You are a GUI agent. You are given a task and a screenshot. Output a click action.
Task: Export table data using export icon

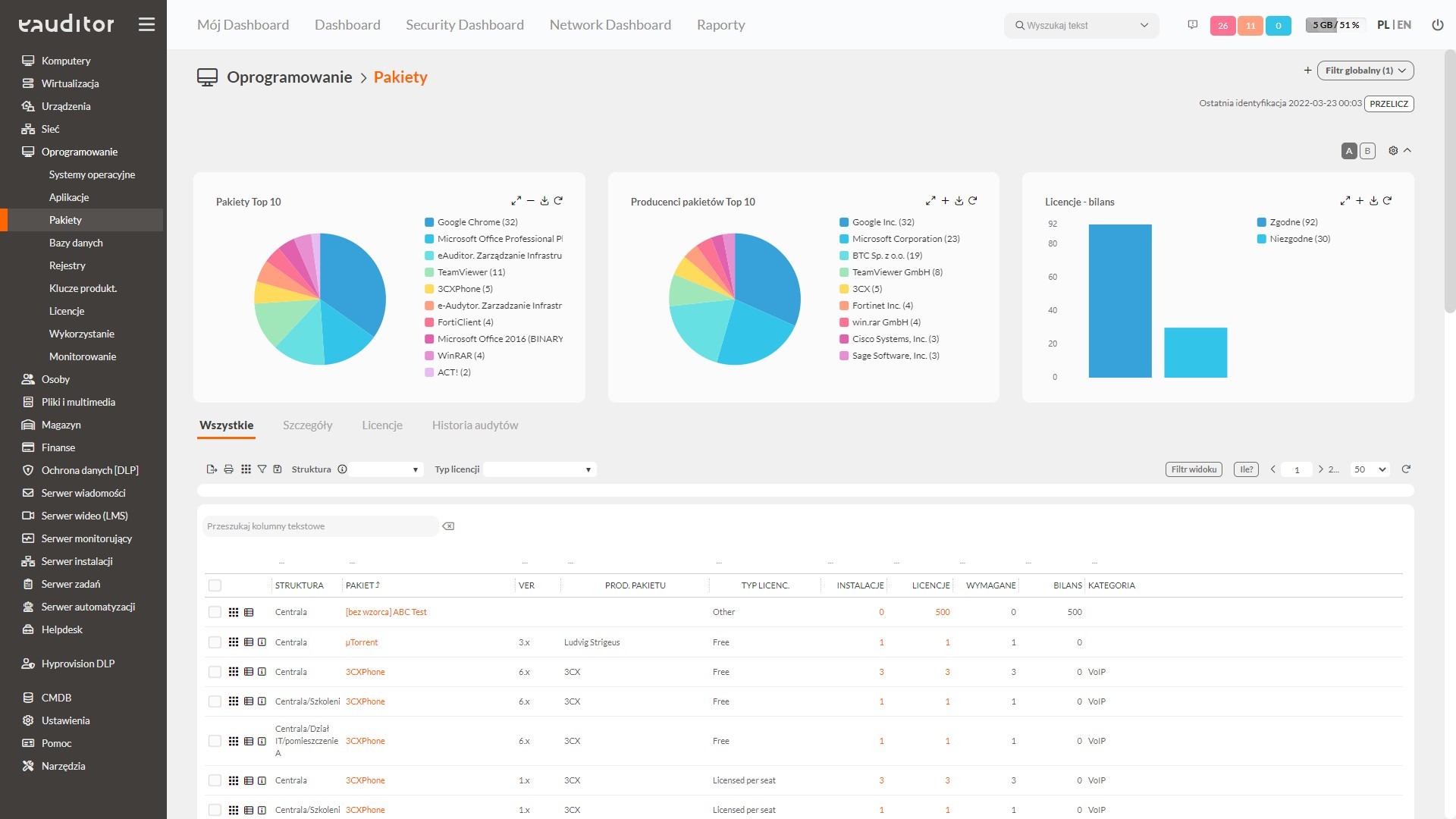(x=212, y=469)
